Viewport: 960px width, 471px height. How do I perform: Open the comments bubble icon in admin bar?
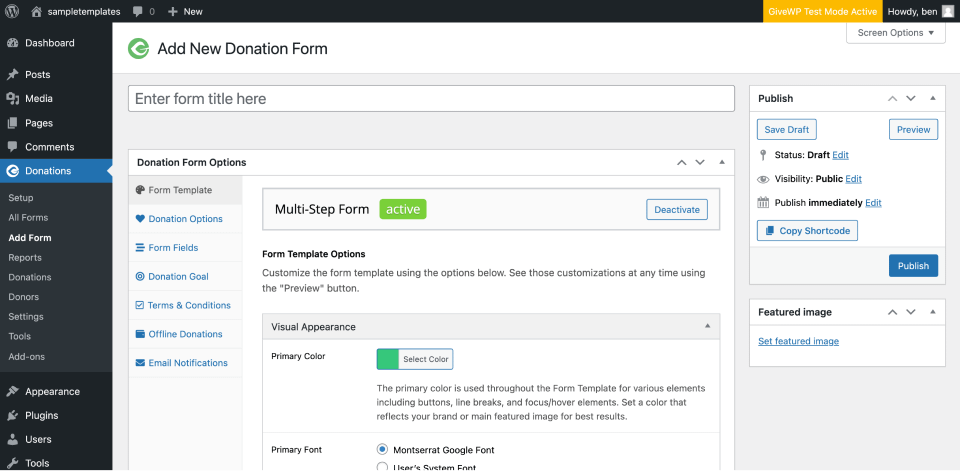[138, 11]
